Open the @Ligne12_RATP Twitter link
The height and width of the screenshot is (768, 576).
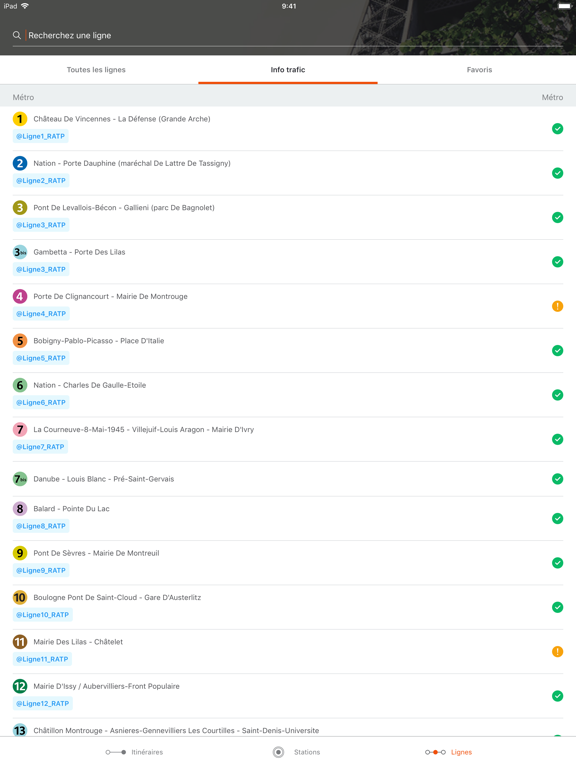coord(43,703)
